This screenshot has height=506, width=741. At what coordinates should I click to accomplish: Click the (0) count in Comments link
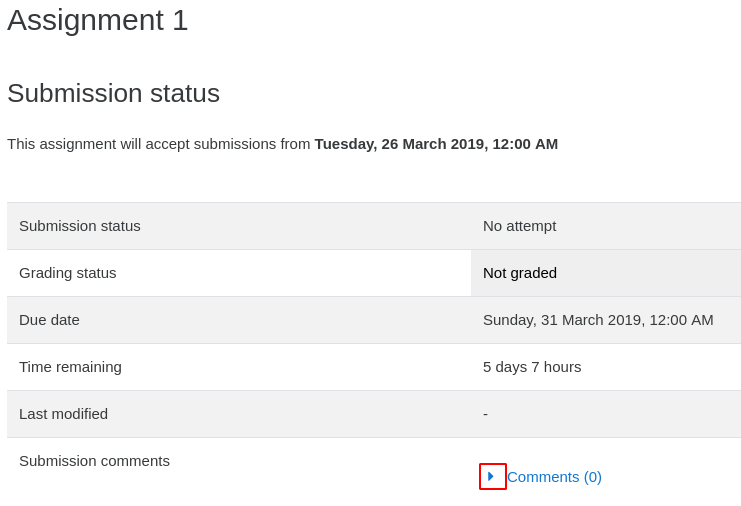pos(593,477)
